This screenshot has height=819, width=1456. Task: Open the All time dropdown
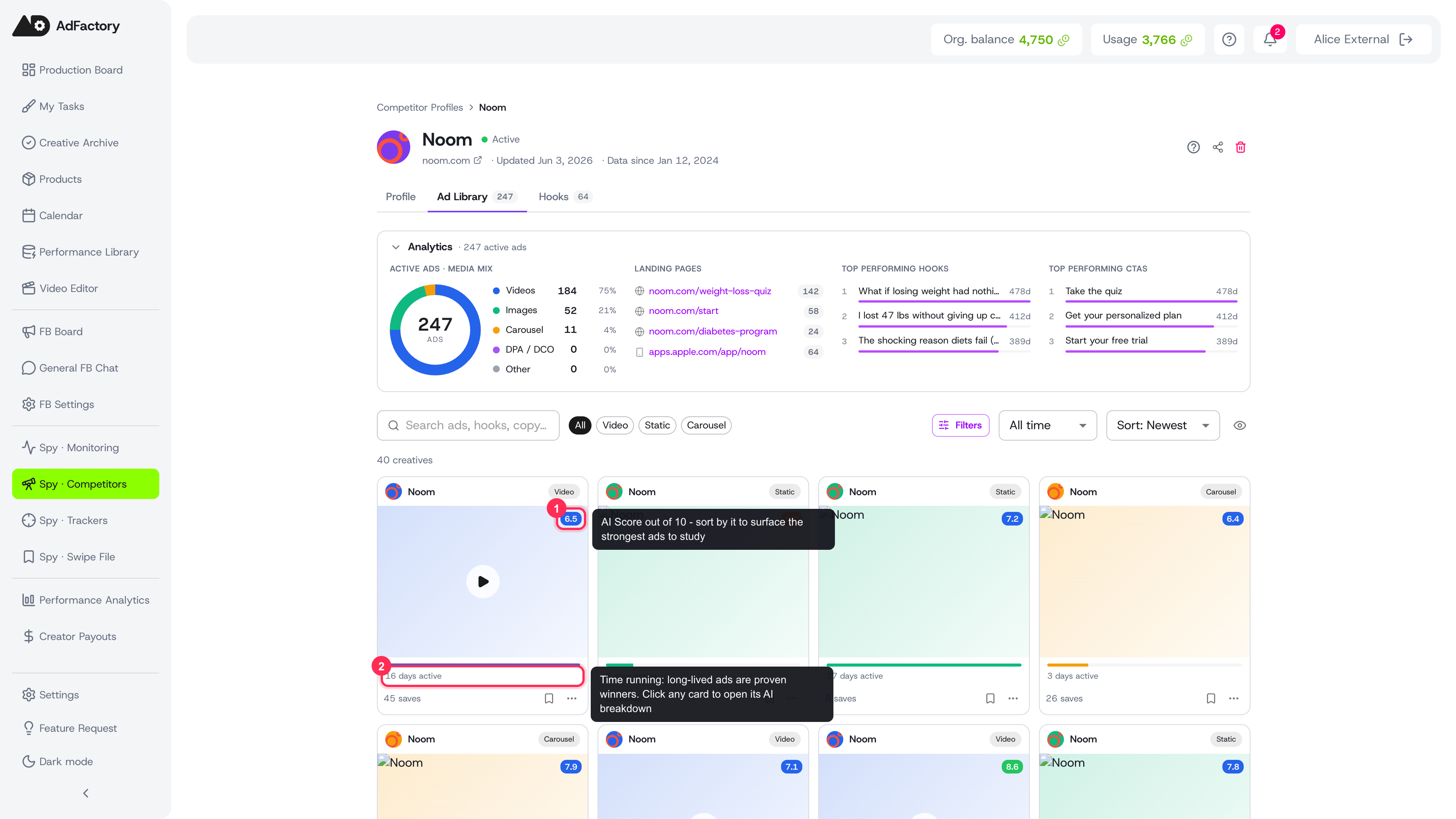tap(1047, 425)
